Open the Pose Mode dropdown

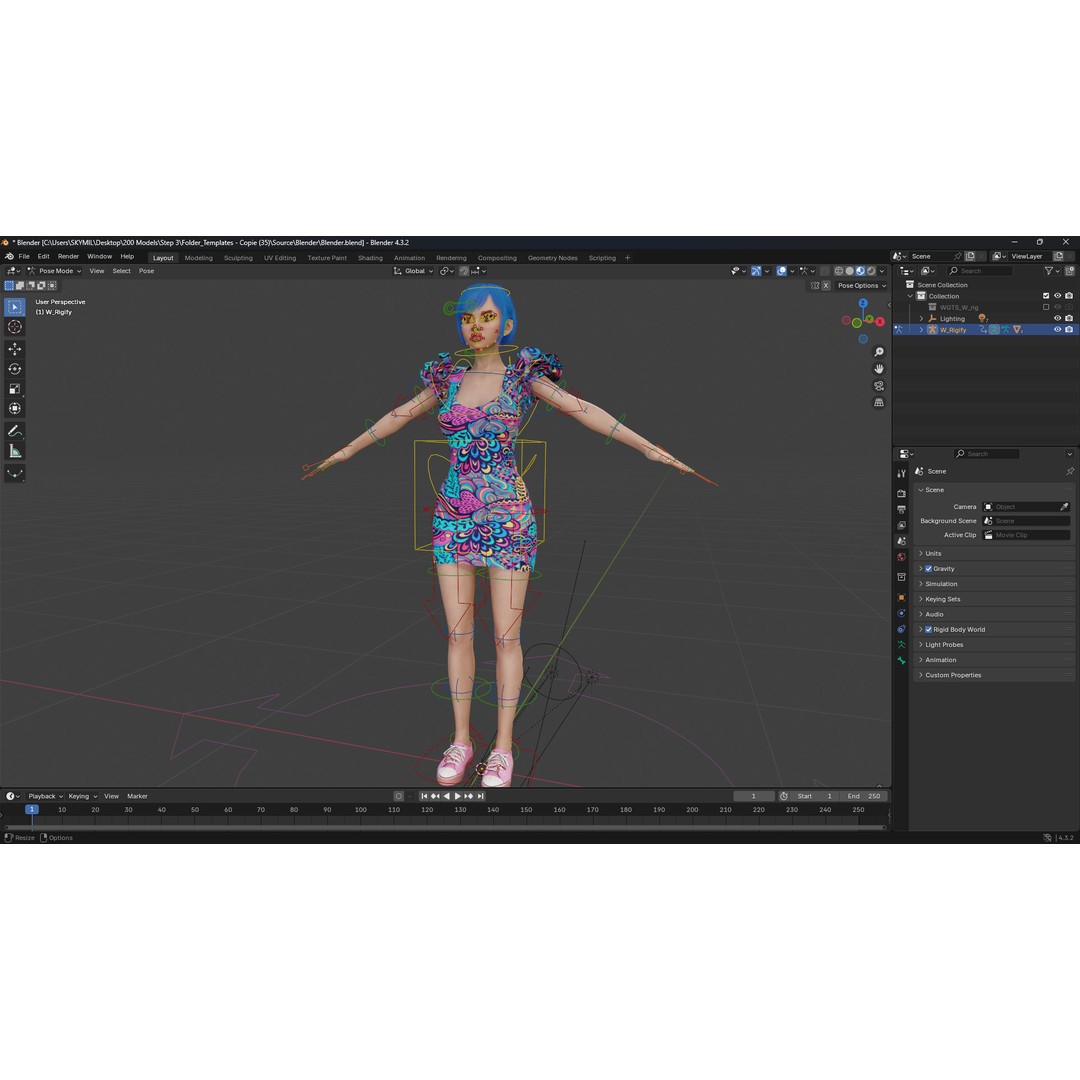pos(54,271)
